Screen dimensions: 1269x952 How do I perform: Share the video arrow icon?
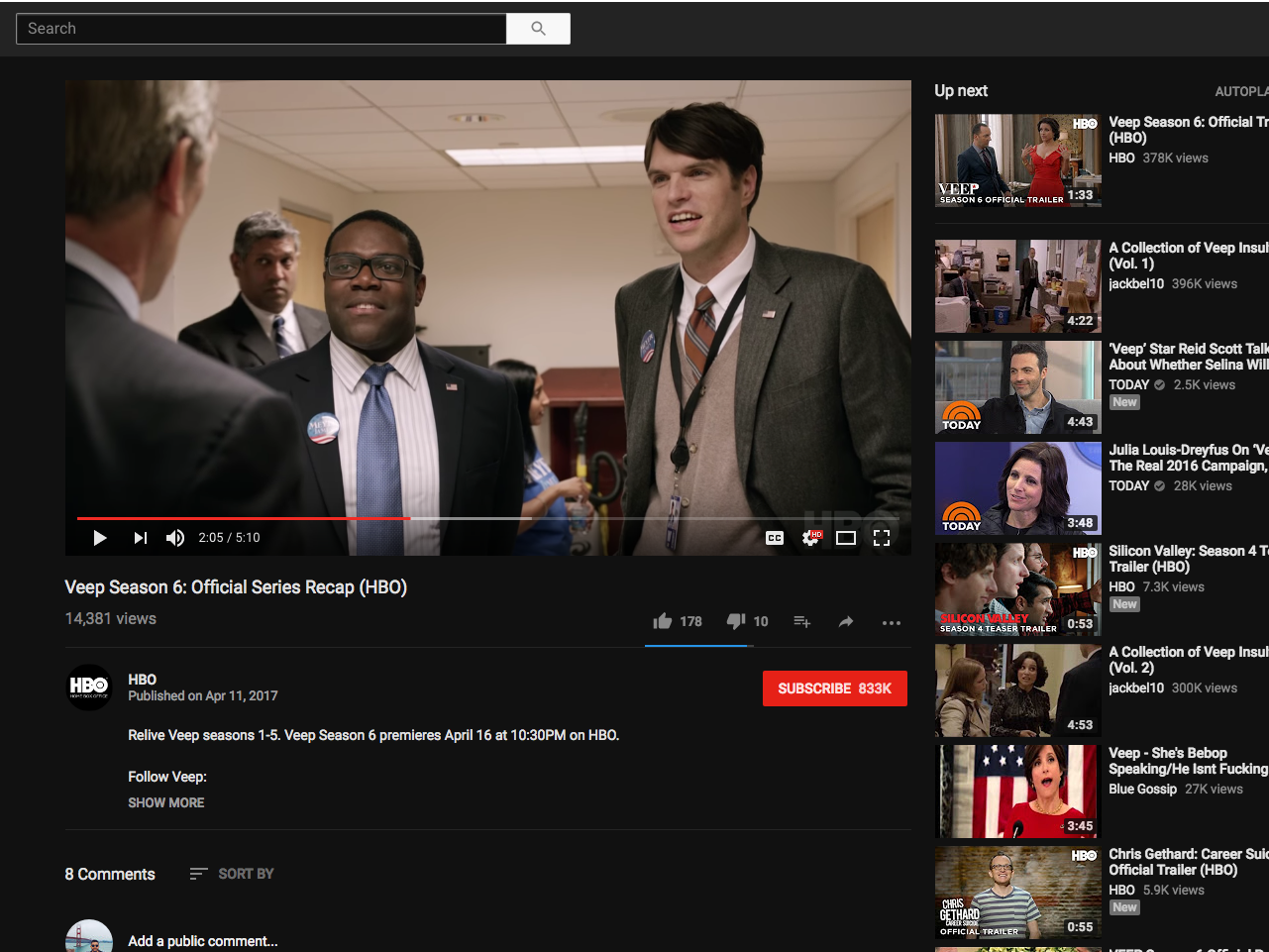846,622
